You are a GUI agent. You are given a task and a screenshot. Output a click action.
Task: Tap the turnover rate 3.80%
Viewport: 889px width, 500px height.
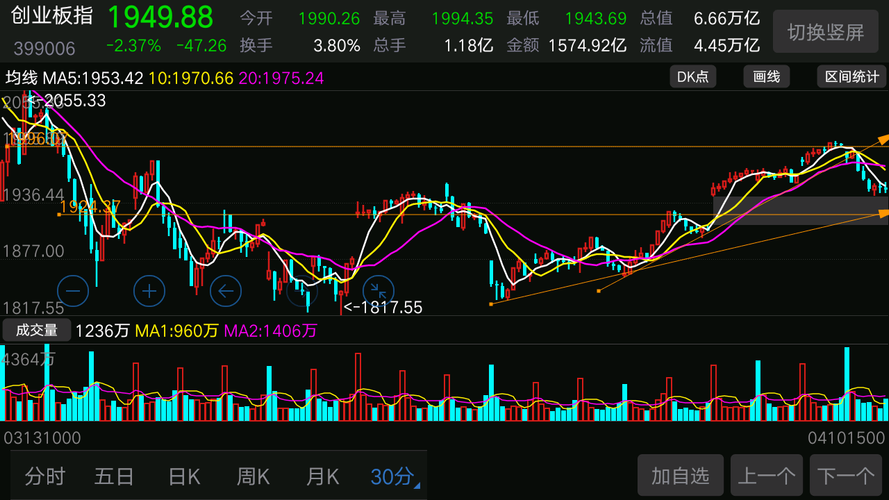click(337, 45)
